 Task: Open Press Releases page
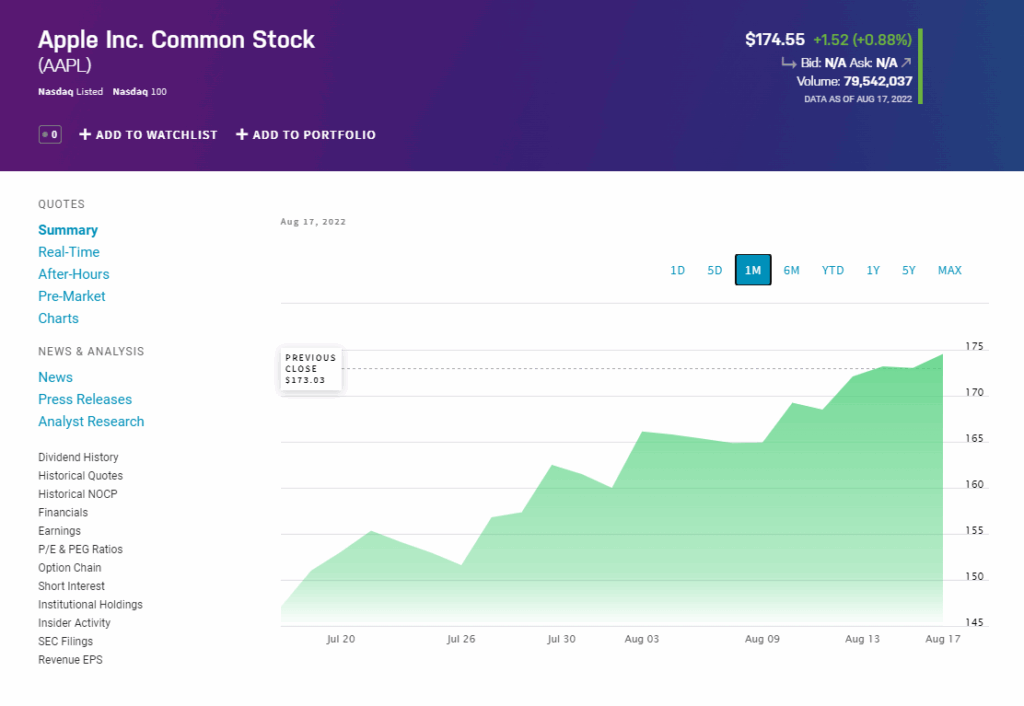tap(85, 399)
